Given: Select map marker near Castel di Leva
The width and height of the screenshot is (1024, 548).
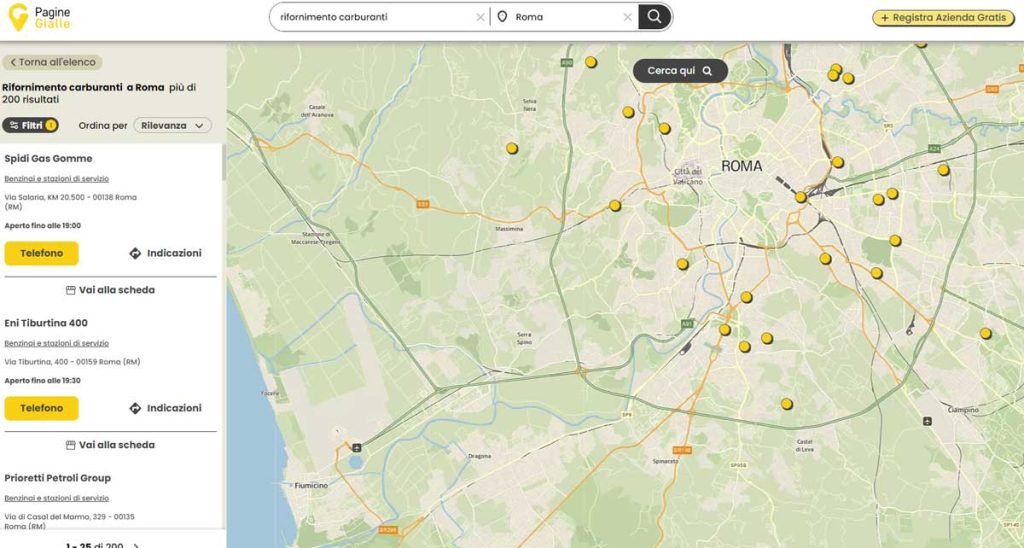Looking at the screenshot, I should tap(787, 404).
